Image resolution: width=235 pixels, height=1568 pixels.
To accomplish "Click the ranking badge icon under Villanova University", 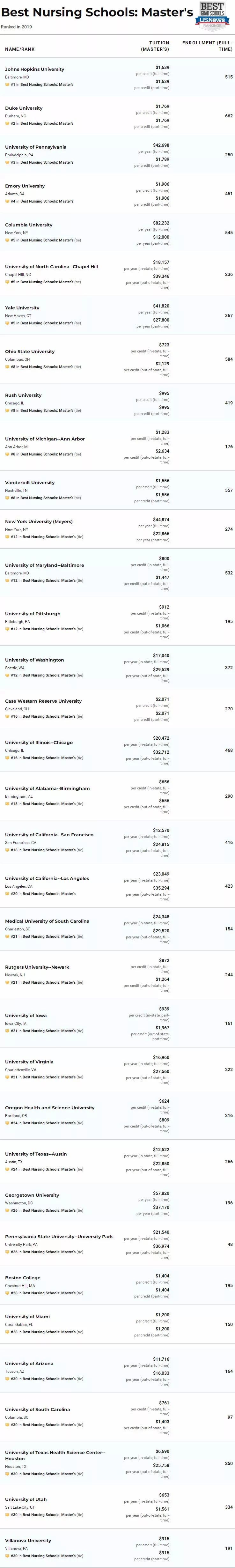I will (7, 1556).
